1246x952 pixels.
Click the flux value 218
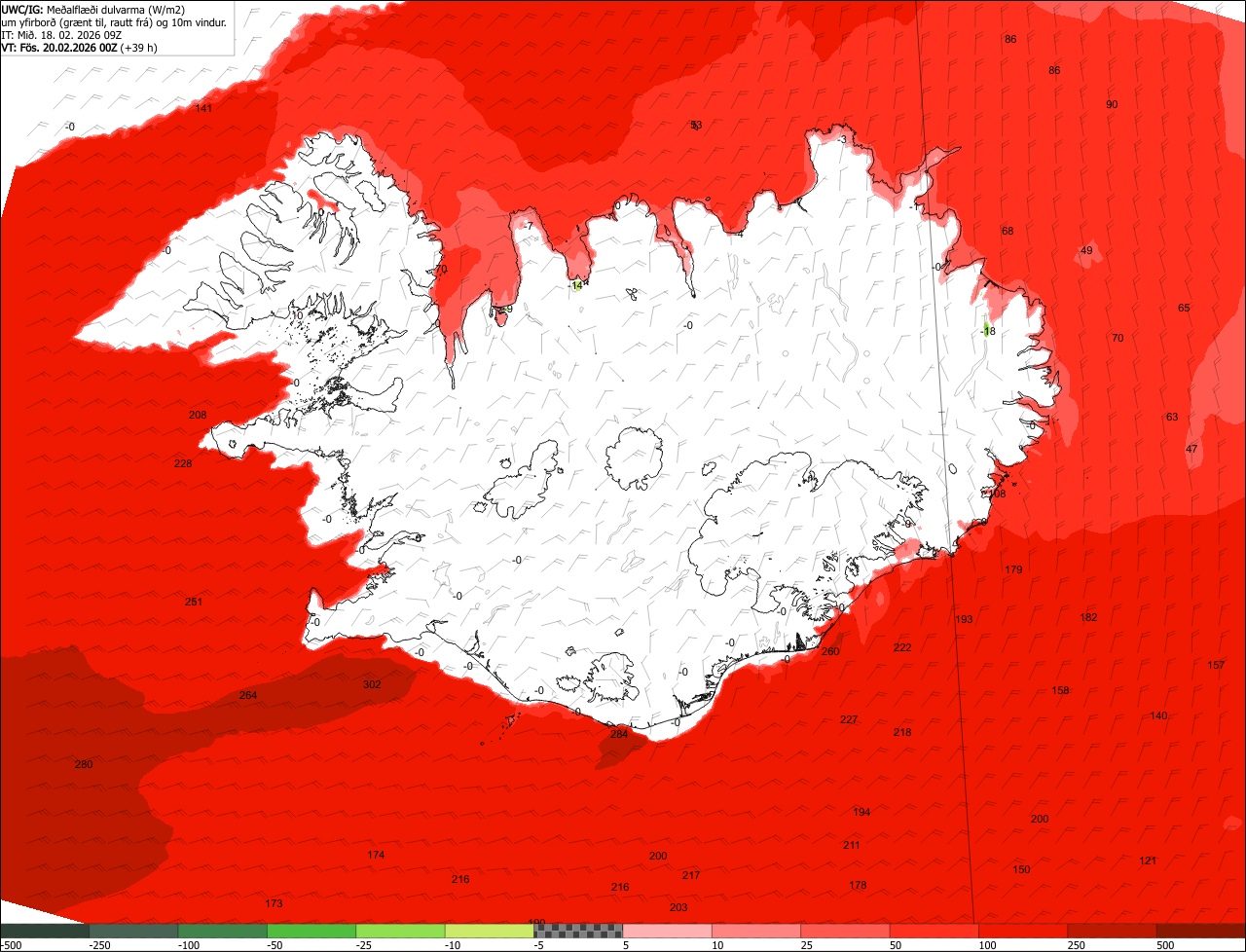coord(902,732)
